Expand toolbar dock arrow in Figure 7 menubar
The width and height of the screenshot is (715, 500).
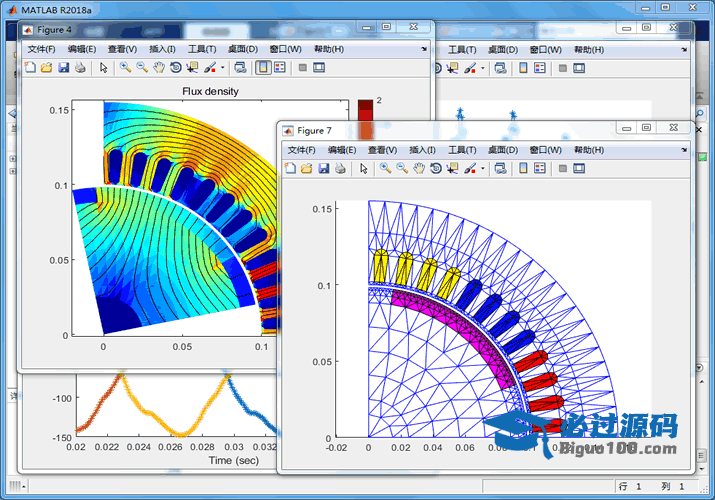click(684, 149)
